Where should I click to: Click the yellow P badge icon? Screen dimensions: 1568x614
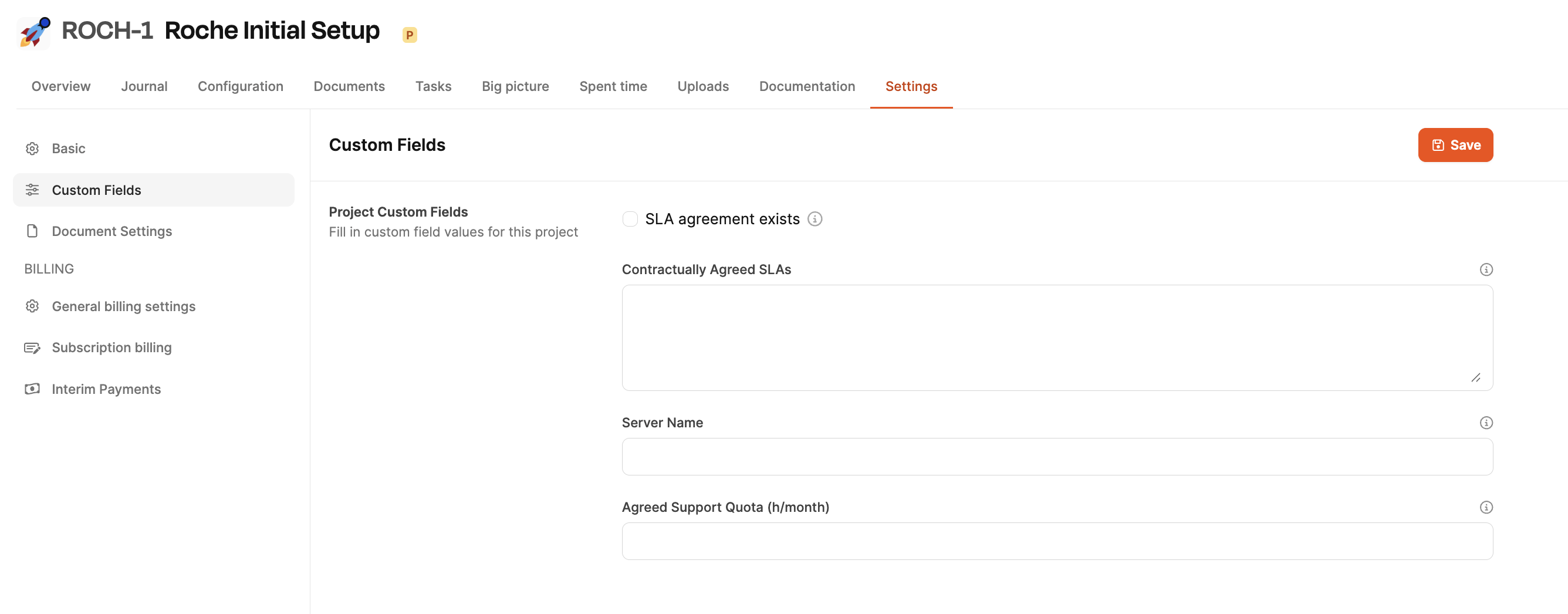point(410,35)
